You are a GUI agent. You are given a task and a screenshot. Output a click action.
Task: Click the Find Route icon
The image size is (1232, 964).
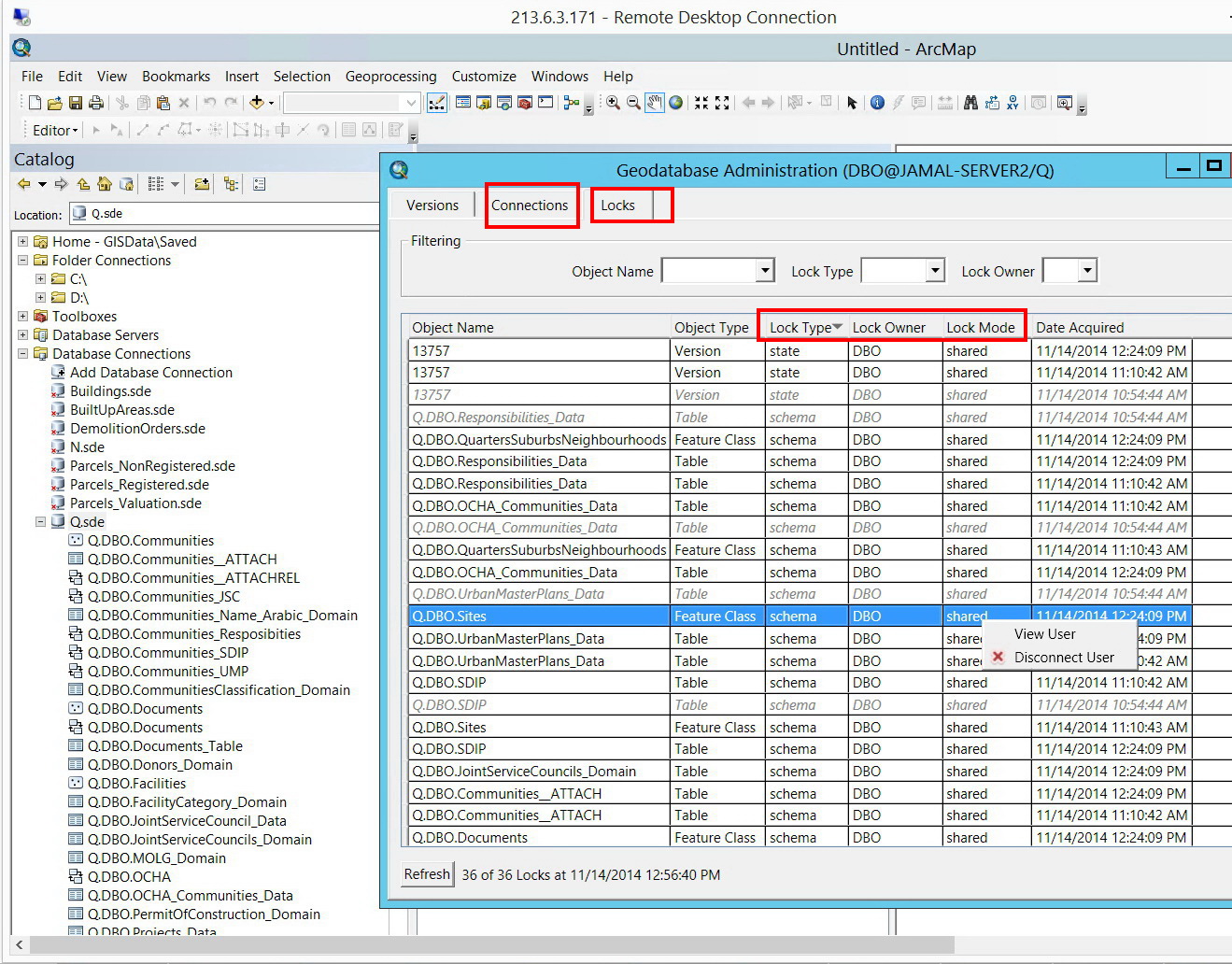click(x=992, y=103)
